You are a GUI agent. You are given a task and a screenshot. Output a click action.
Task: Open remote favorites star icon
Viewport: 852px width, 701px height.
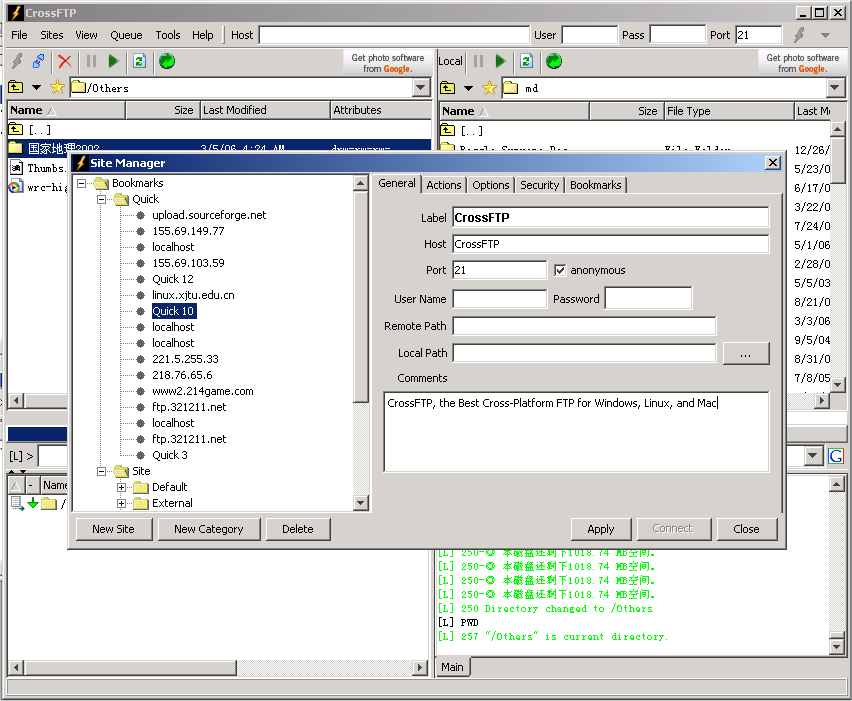click(57, 87)
